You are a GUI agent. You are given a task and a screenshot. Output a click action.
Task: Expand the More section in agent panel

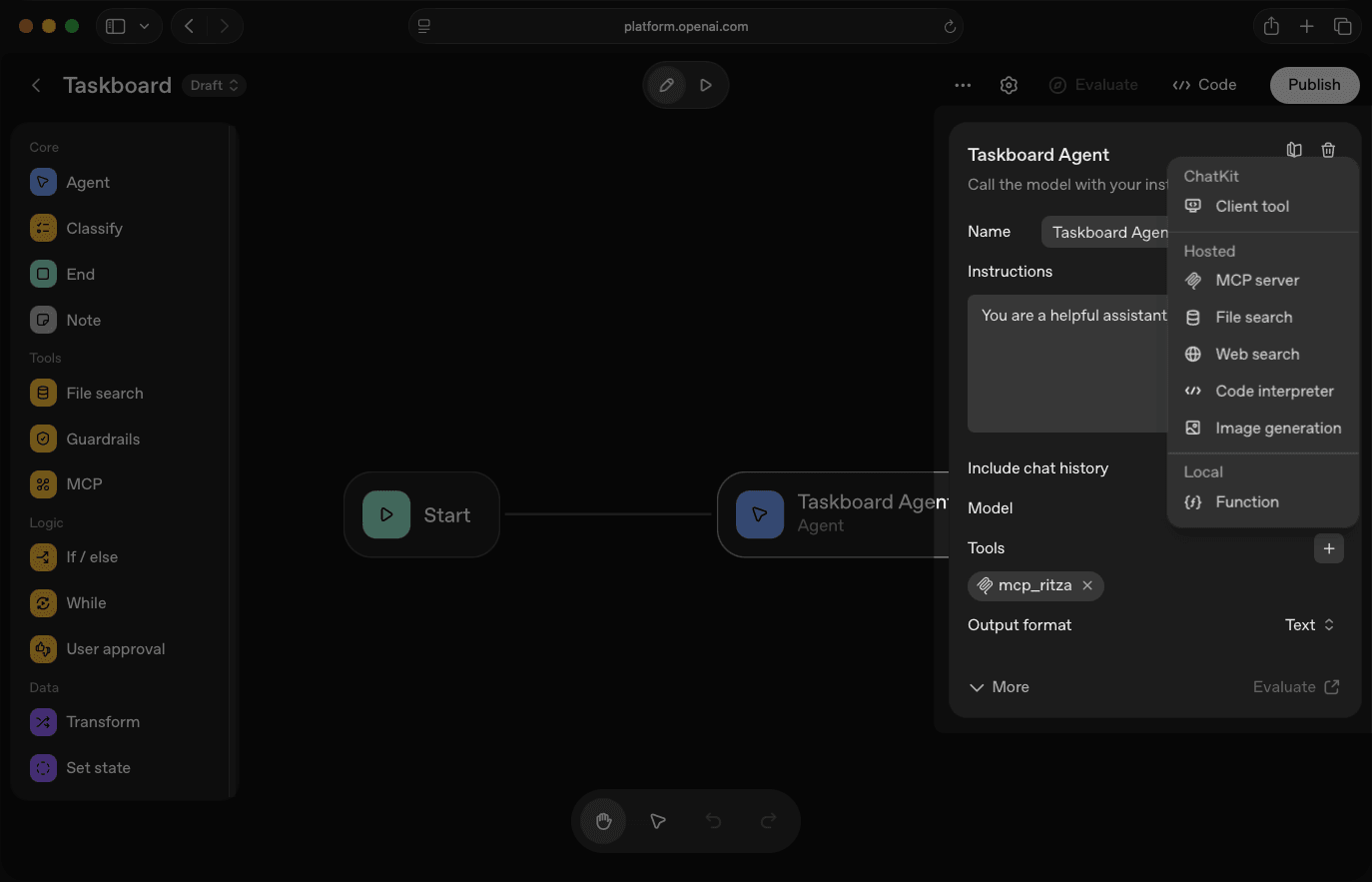(999, 687)
